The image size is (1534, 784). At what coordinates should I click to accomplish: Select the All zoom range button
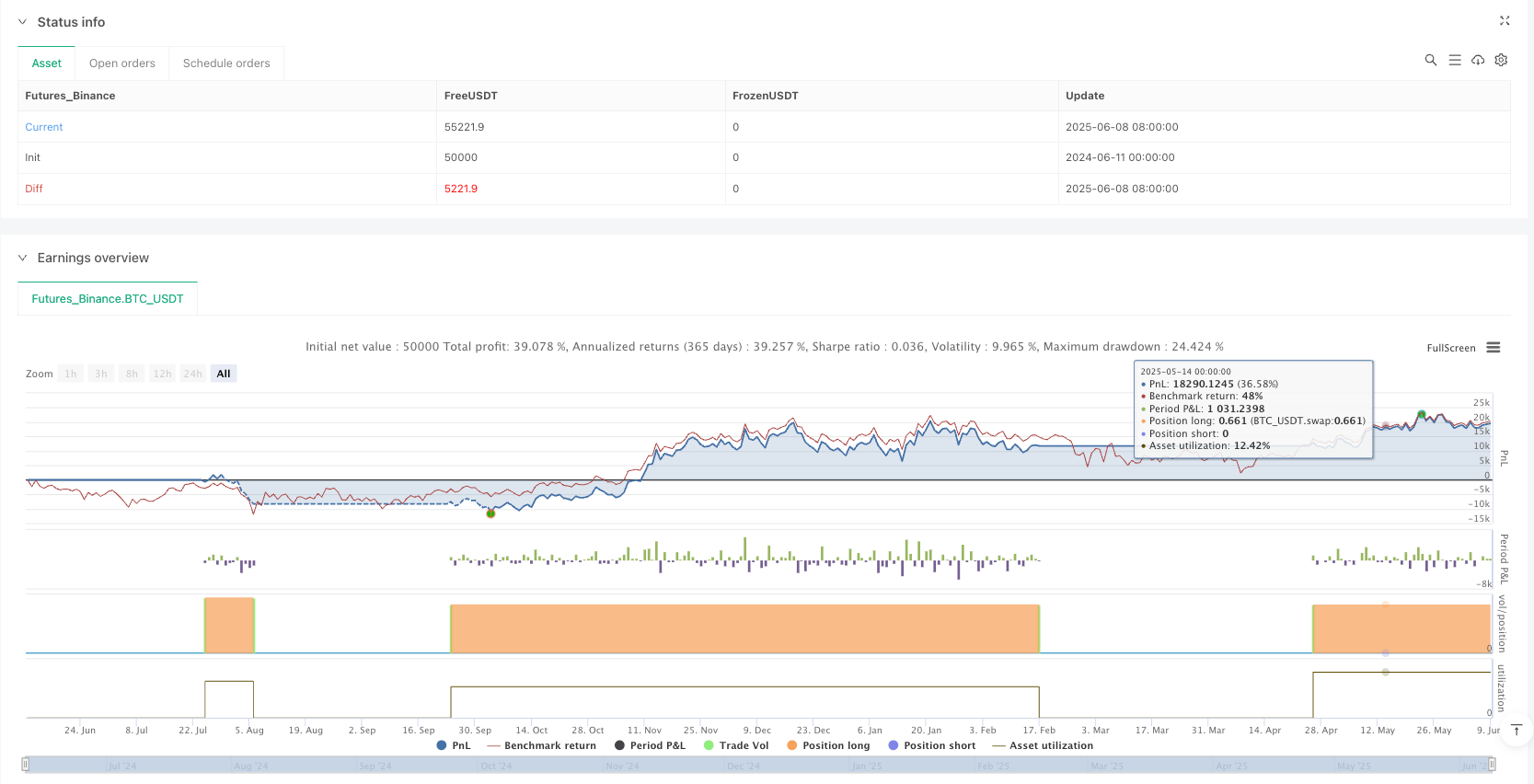tap(224, 374)
